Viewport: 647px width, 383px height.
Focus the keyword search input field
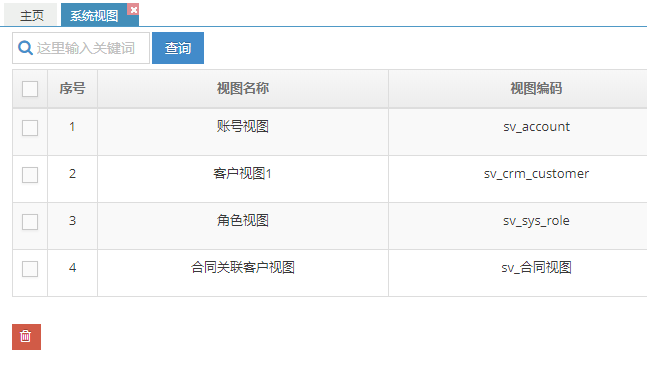pos(81,48)
